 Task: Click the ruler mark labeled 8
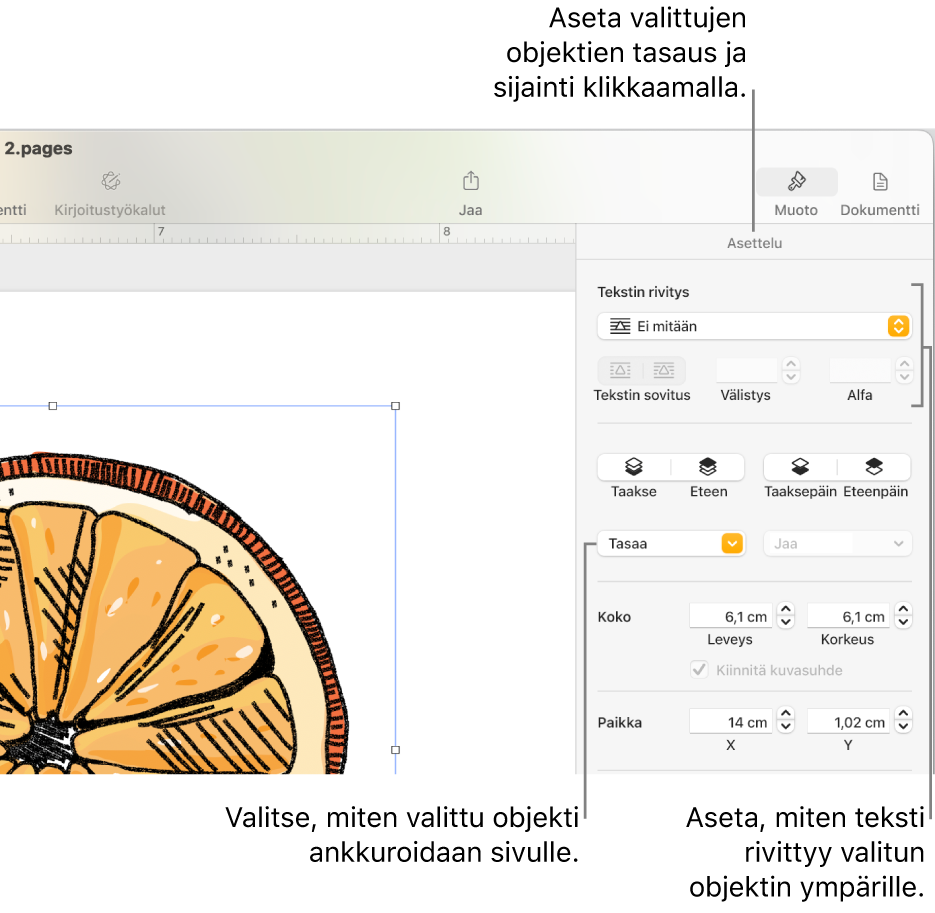pos(446,231)
